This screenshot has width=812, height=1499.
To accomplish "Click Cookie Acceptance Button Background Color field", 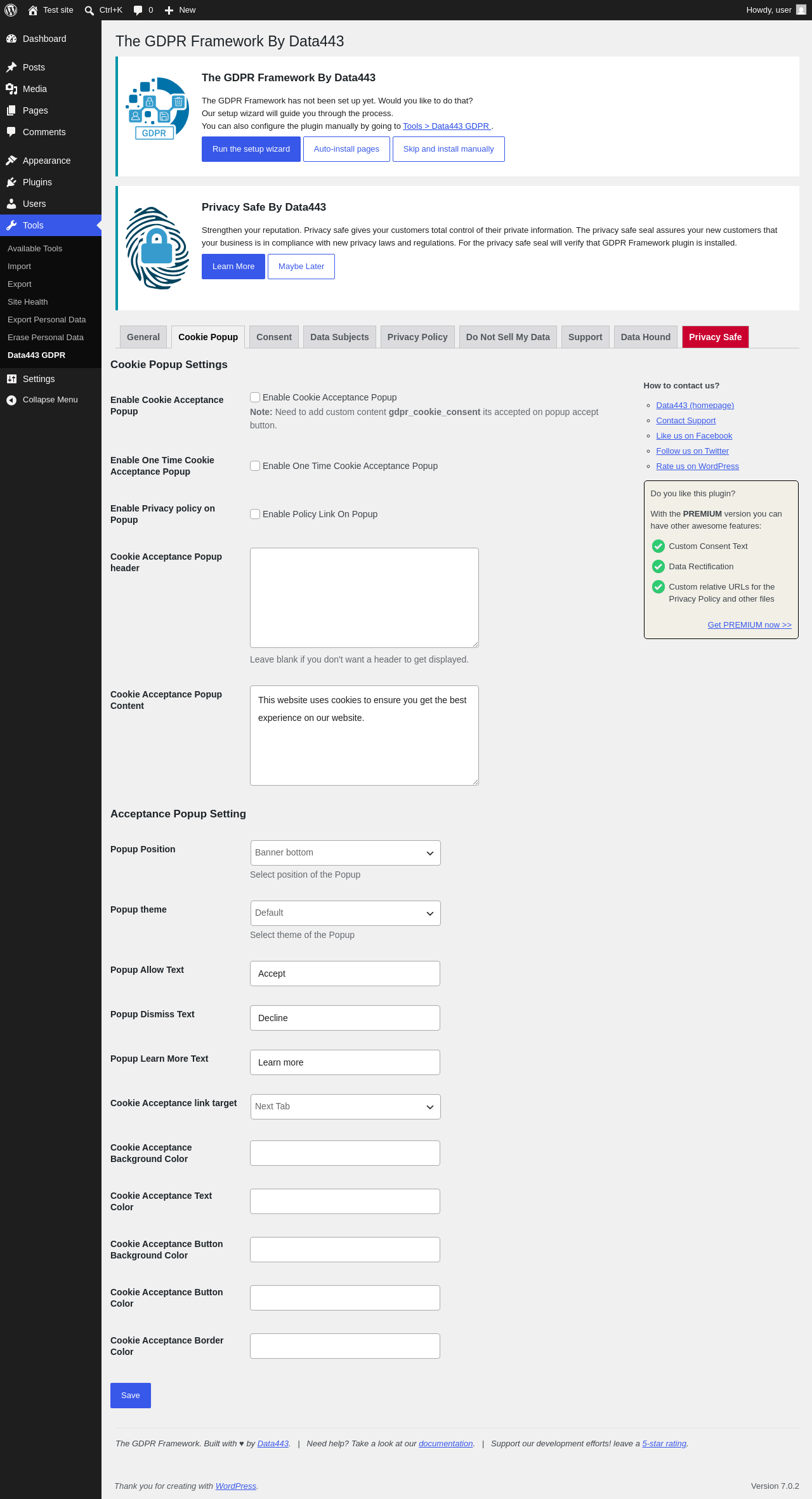I will click(345, 1250).
